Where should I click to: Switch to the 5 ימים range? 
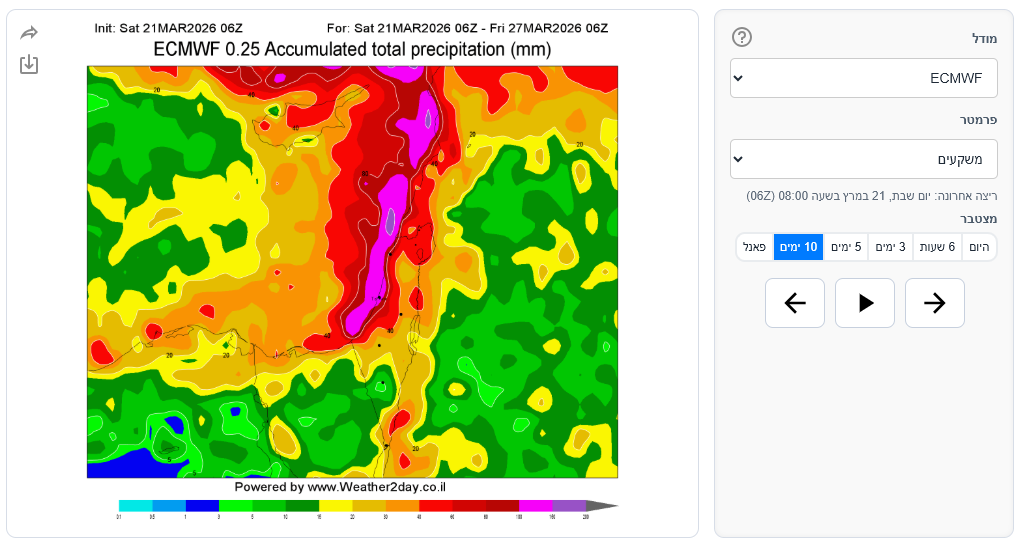click(x=845, y=247)
